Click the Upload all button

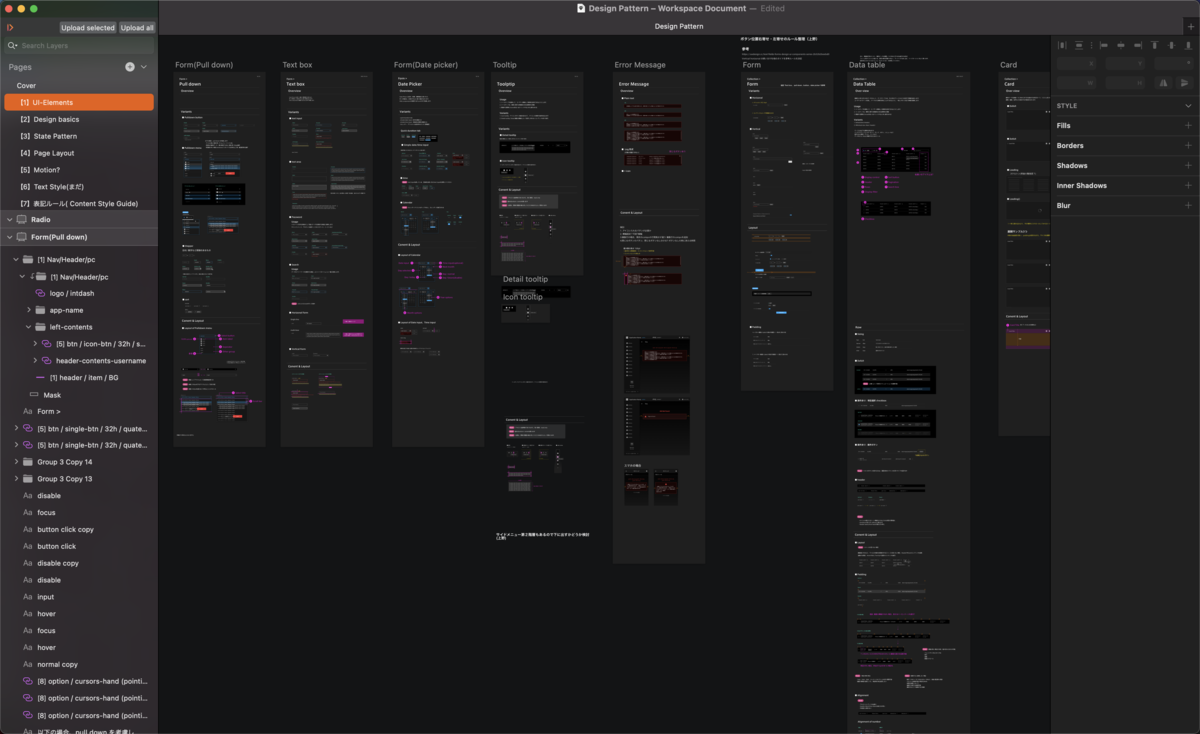coord(137,28)
